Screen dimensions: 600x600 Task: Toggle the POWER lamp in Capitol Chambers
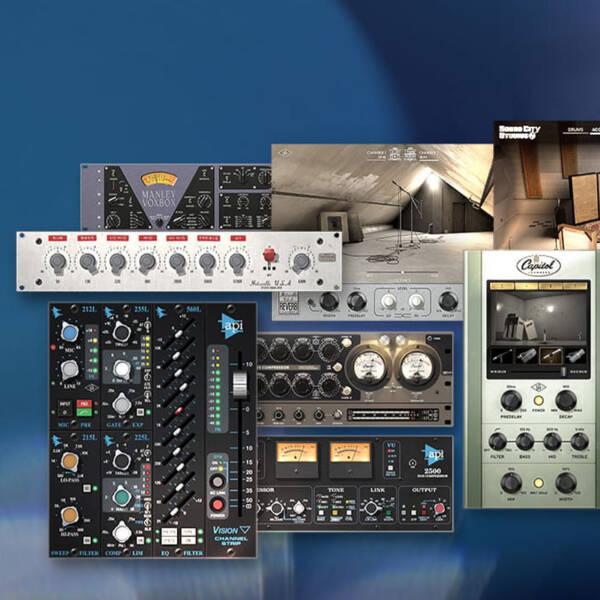[x=538, y=401]
